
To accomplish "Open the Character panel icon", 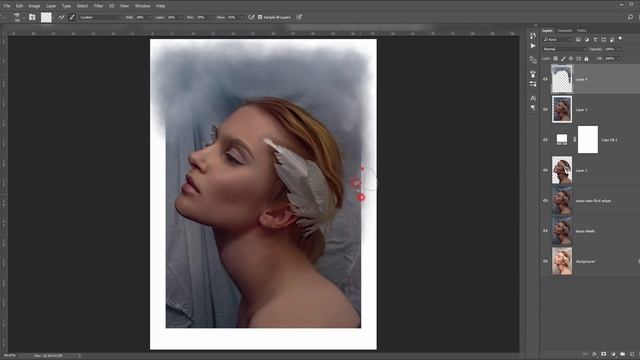I will [533, 98].
